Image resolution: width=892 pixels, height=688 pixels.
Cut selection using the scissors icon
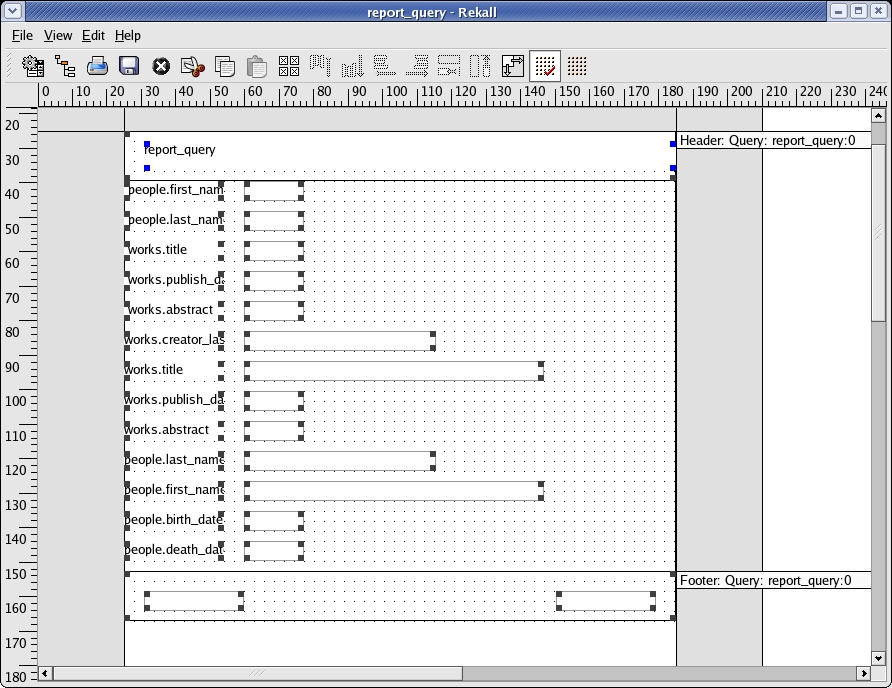point(192,67)
